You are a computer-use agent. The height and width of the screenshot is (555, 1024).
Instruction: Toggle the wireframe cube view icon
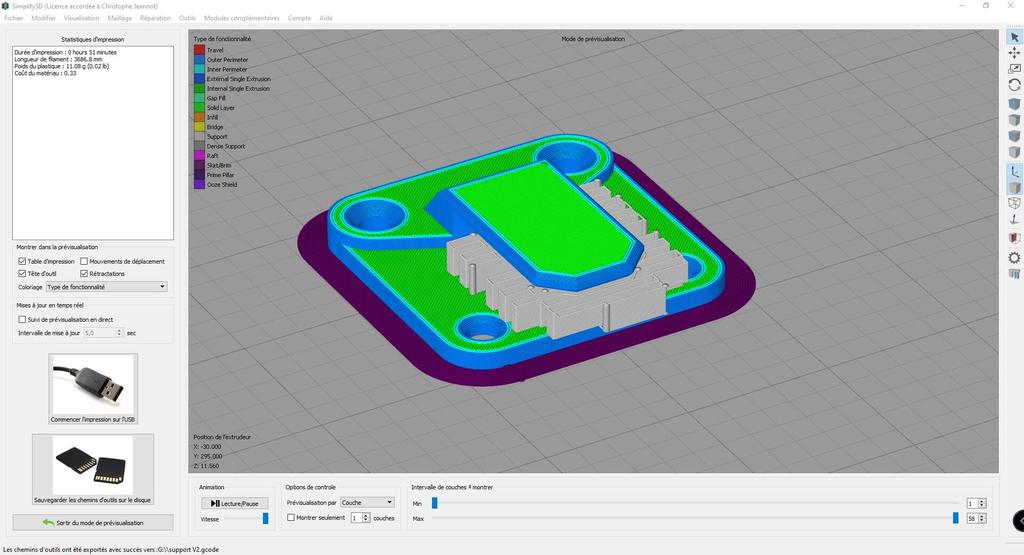tap(1014, 203)
